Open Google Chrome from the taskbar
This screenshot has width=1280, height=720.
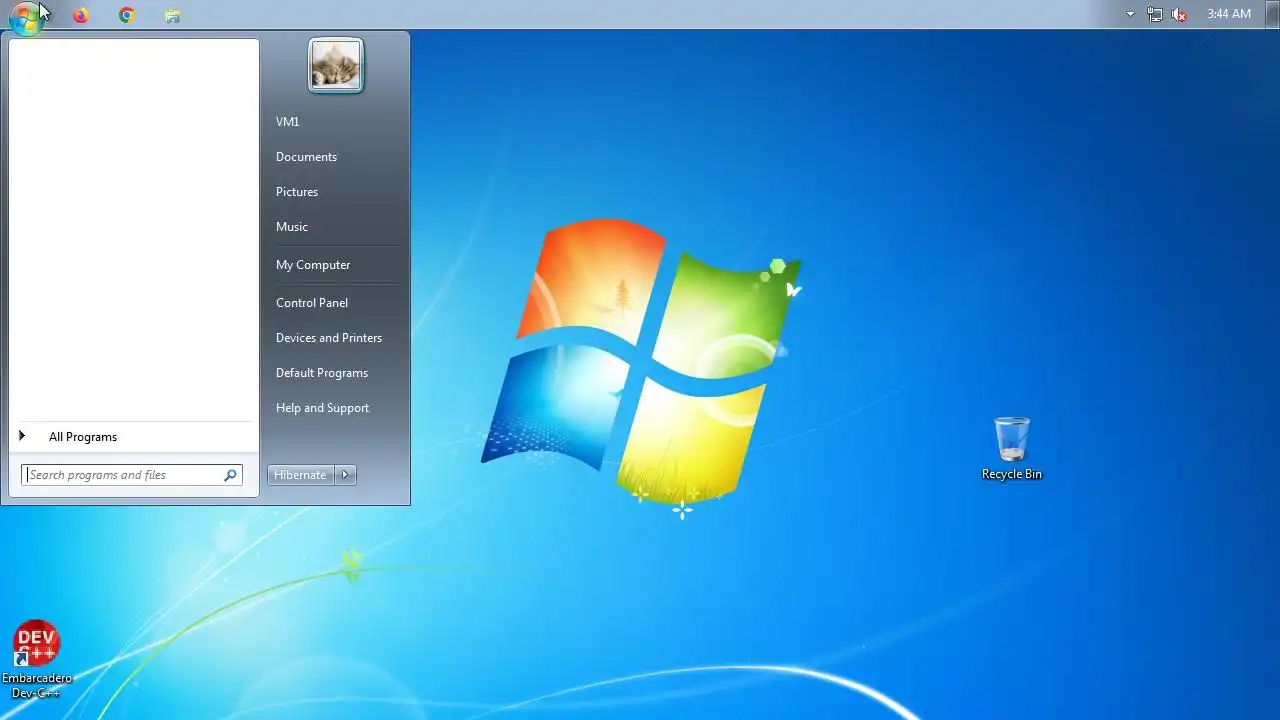[127, 15]
